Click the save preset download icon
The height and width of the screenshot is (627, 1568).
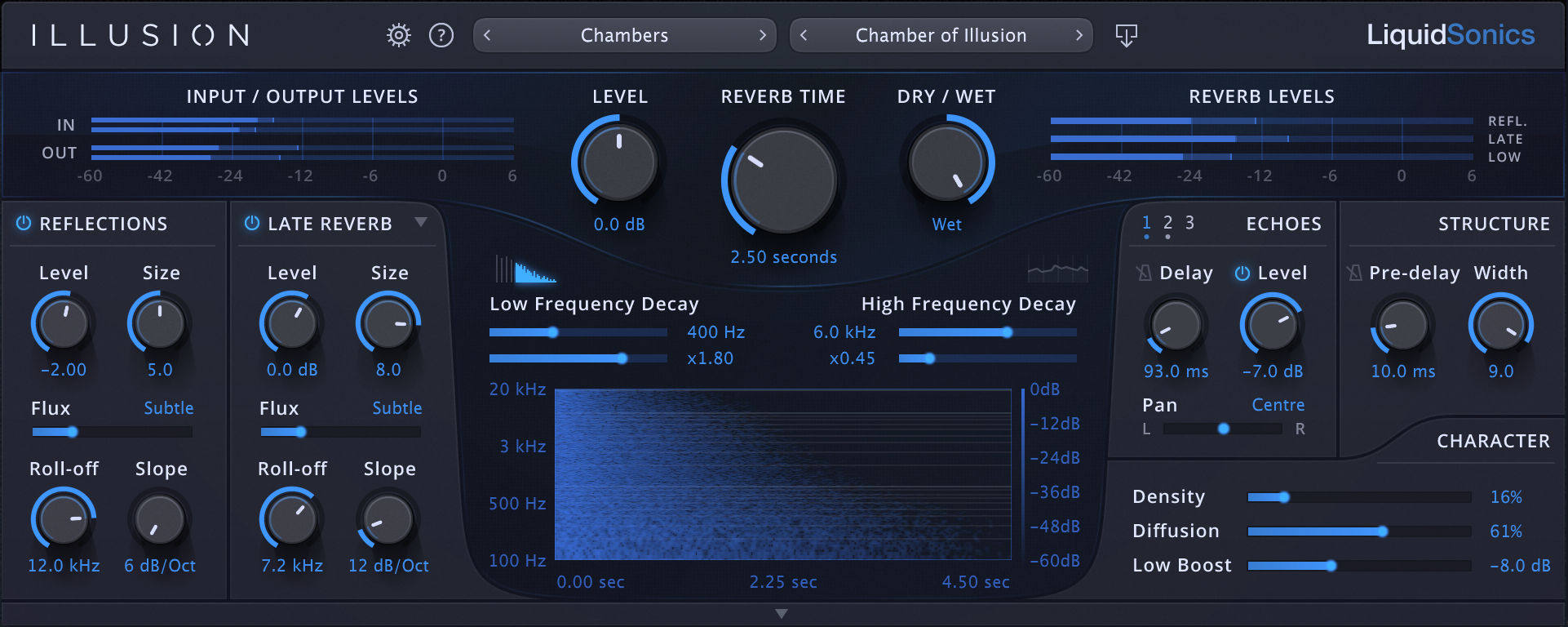pyautogui.click(x=1126, y=35)
